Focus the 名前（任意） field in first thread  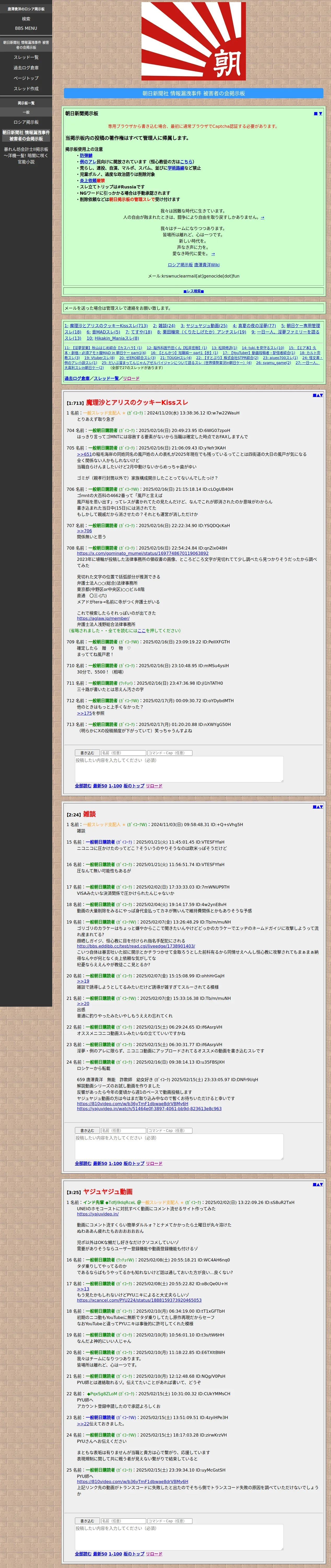[x=123, y=753]
